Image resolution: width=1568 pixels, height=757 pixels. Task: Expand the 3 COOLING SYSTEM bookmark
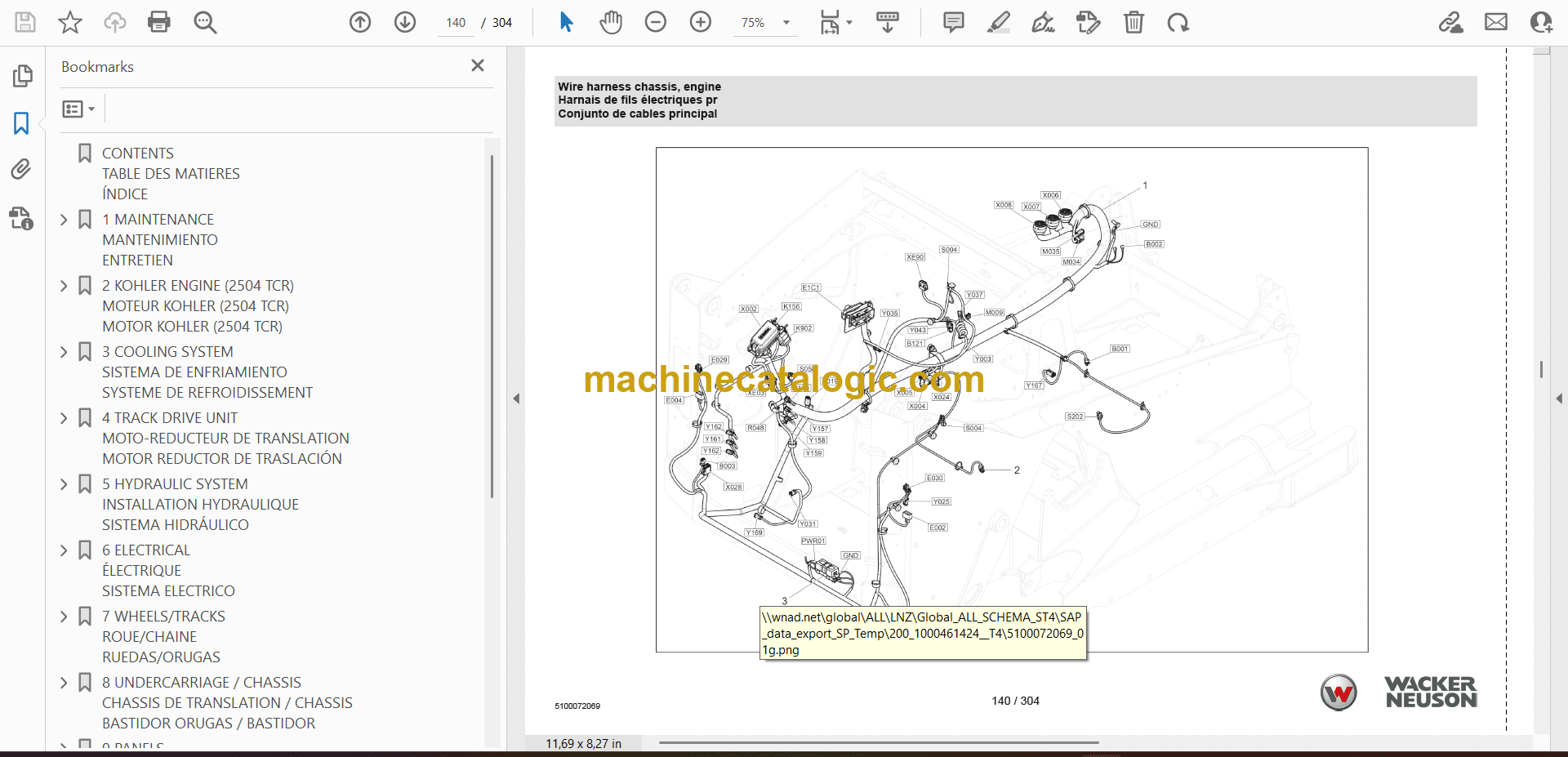coord(64,352)
